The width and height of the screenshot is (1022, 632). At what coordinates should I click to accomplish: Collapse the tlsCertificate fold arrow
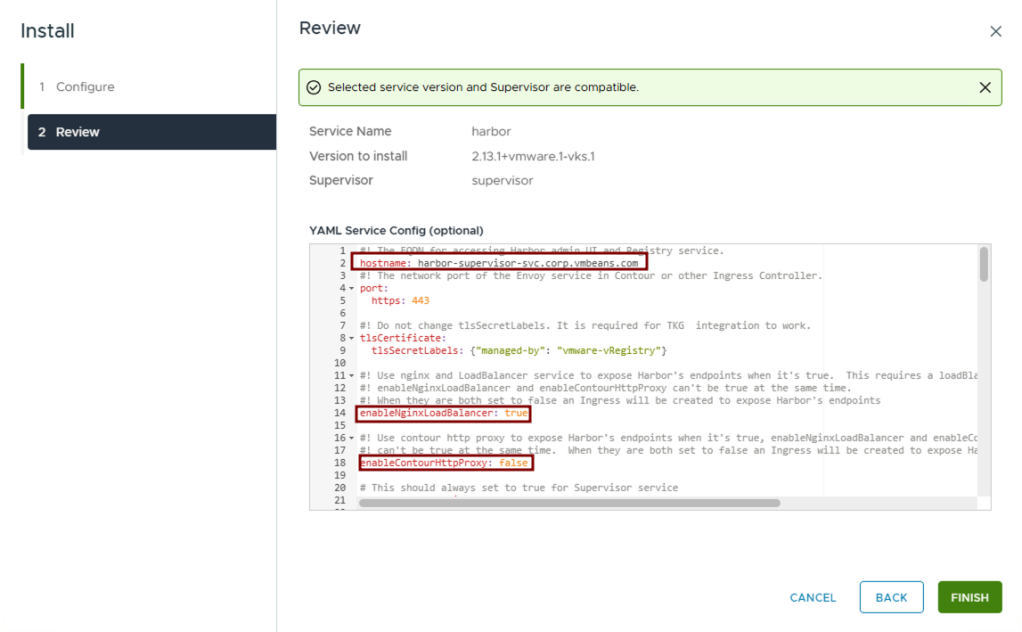pos(352,338)
